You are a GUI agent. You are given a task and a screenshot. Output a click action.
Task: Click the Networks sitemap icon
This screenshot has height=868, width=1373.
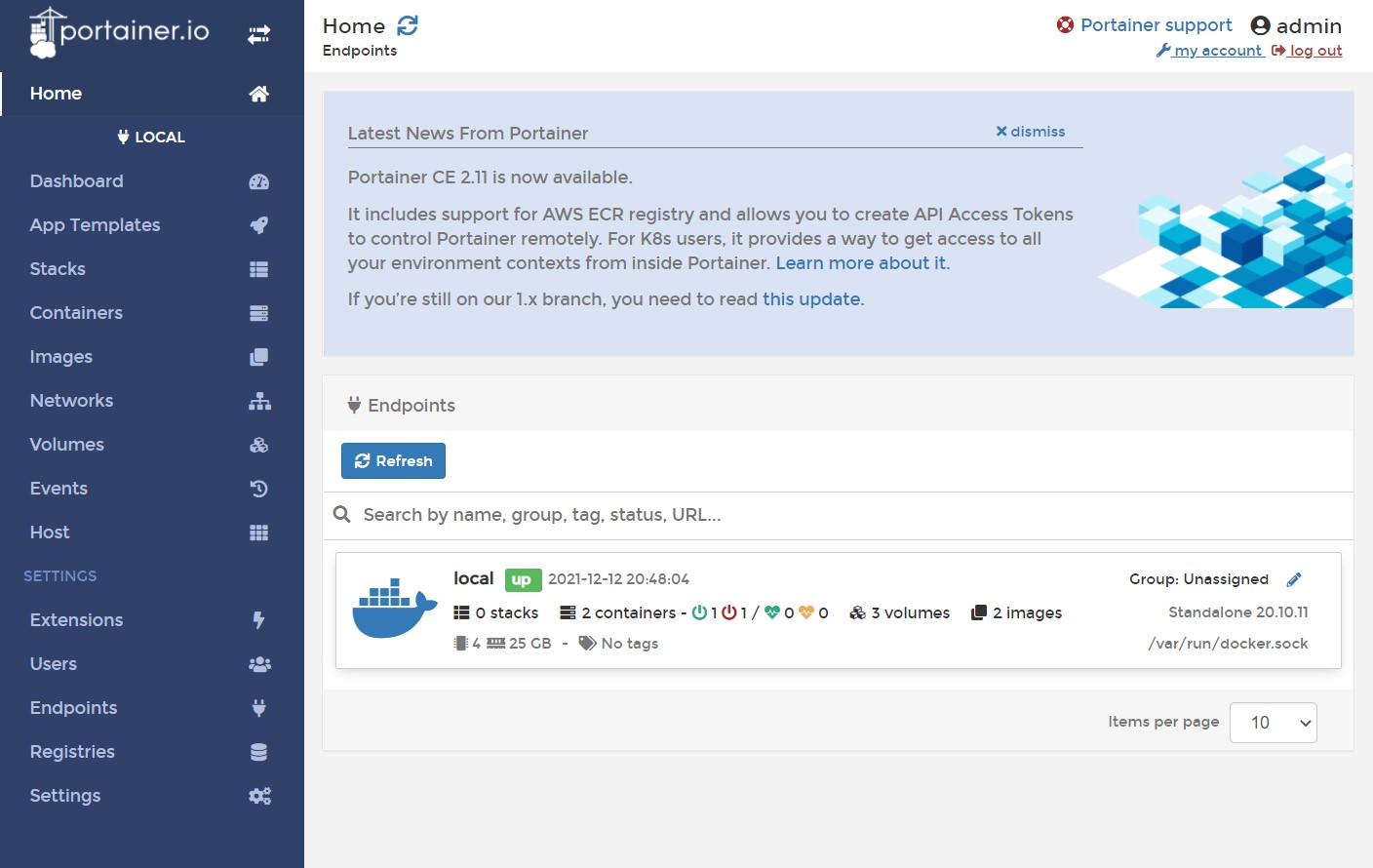click(259, 401)
